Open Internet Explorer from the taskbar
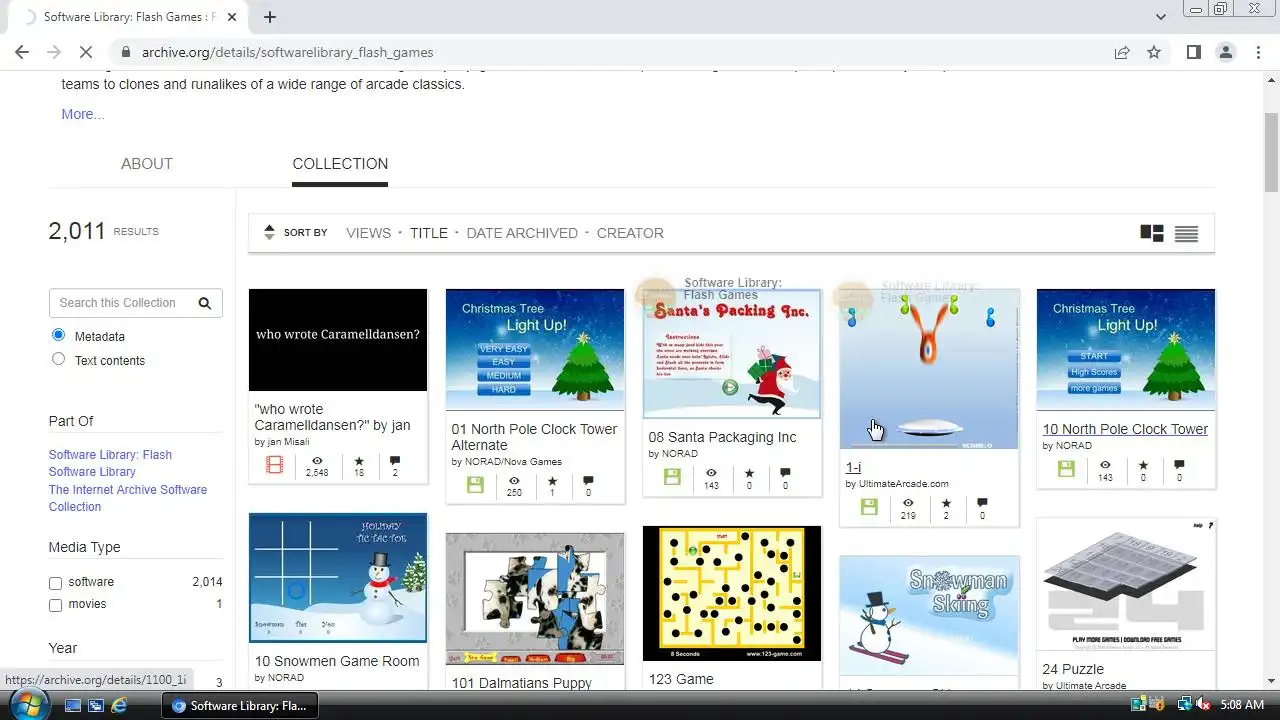This screenshot has width=1280, height=720. click(119, 705)
